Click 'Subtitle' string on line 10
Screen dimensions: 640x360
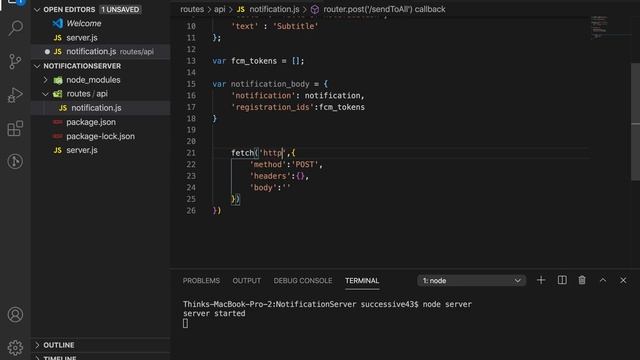pos(296,26)
